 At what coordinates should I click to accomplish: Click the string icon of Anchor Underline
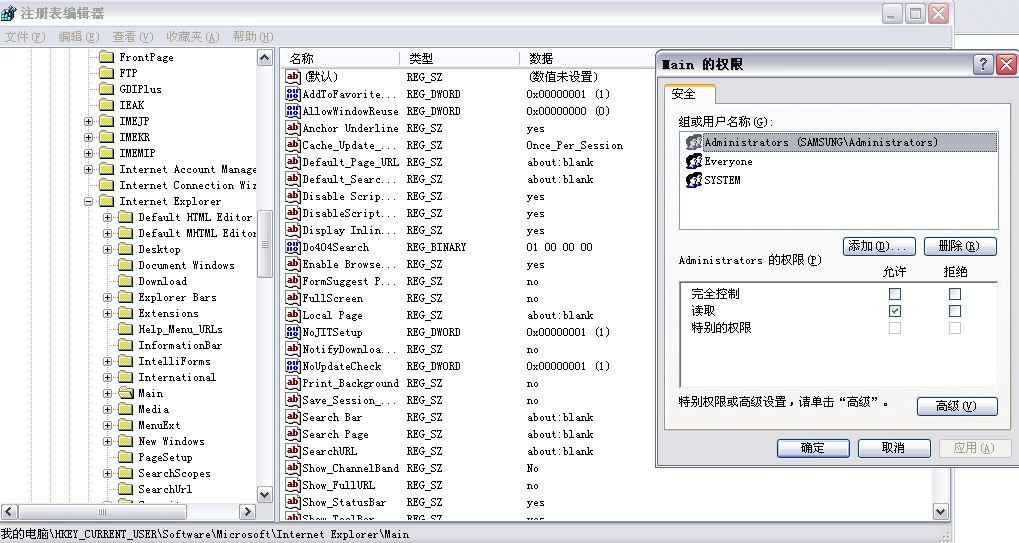pyautogui.click(x=293, y=128)
